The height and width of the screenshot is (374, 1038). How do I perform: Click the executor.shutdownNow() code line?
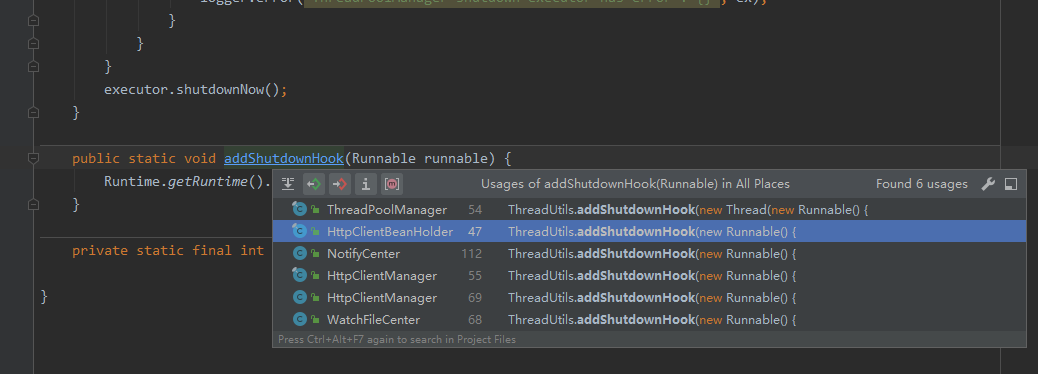pyautogui.click(x=195, y=89)
